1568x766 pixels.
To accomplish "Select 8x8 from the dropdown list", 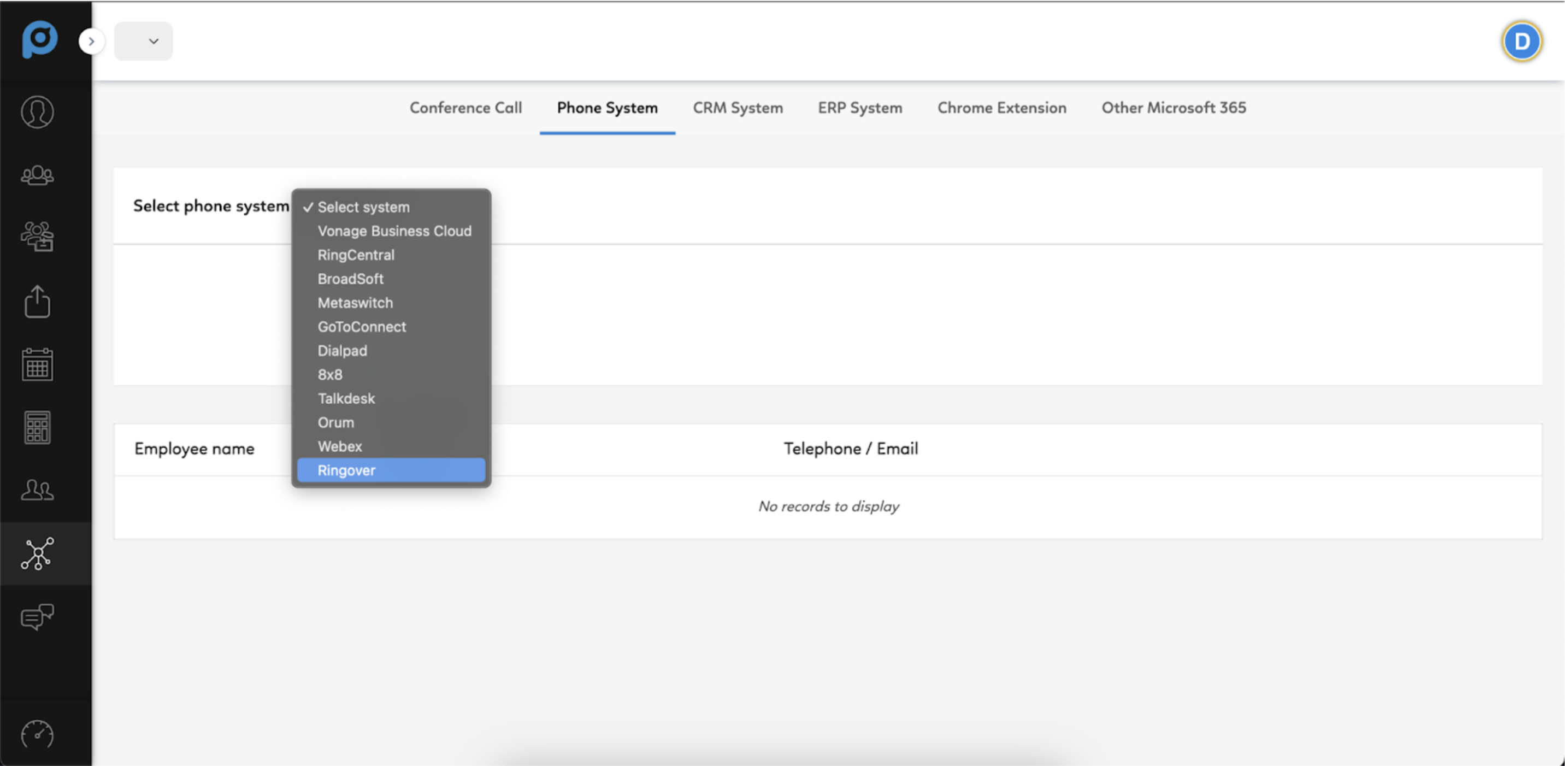I will (x=391, y=374).
